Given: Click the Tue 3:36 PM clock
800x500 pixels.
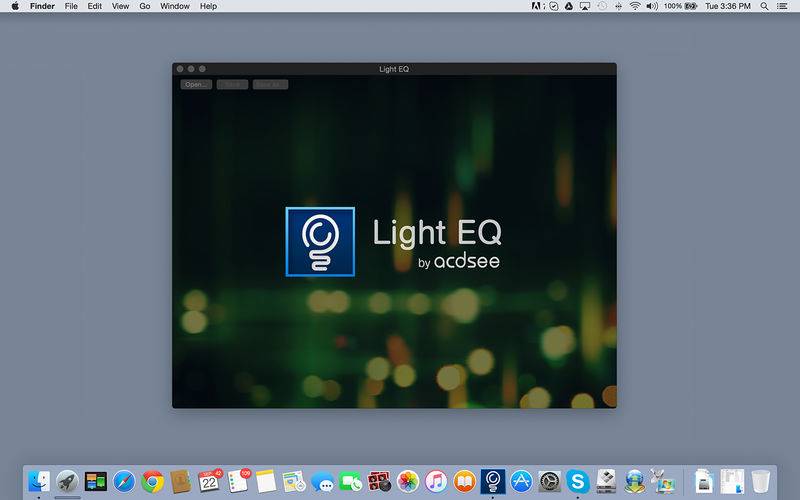Looking at the screenshot, I should (728, 6).
